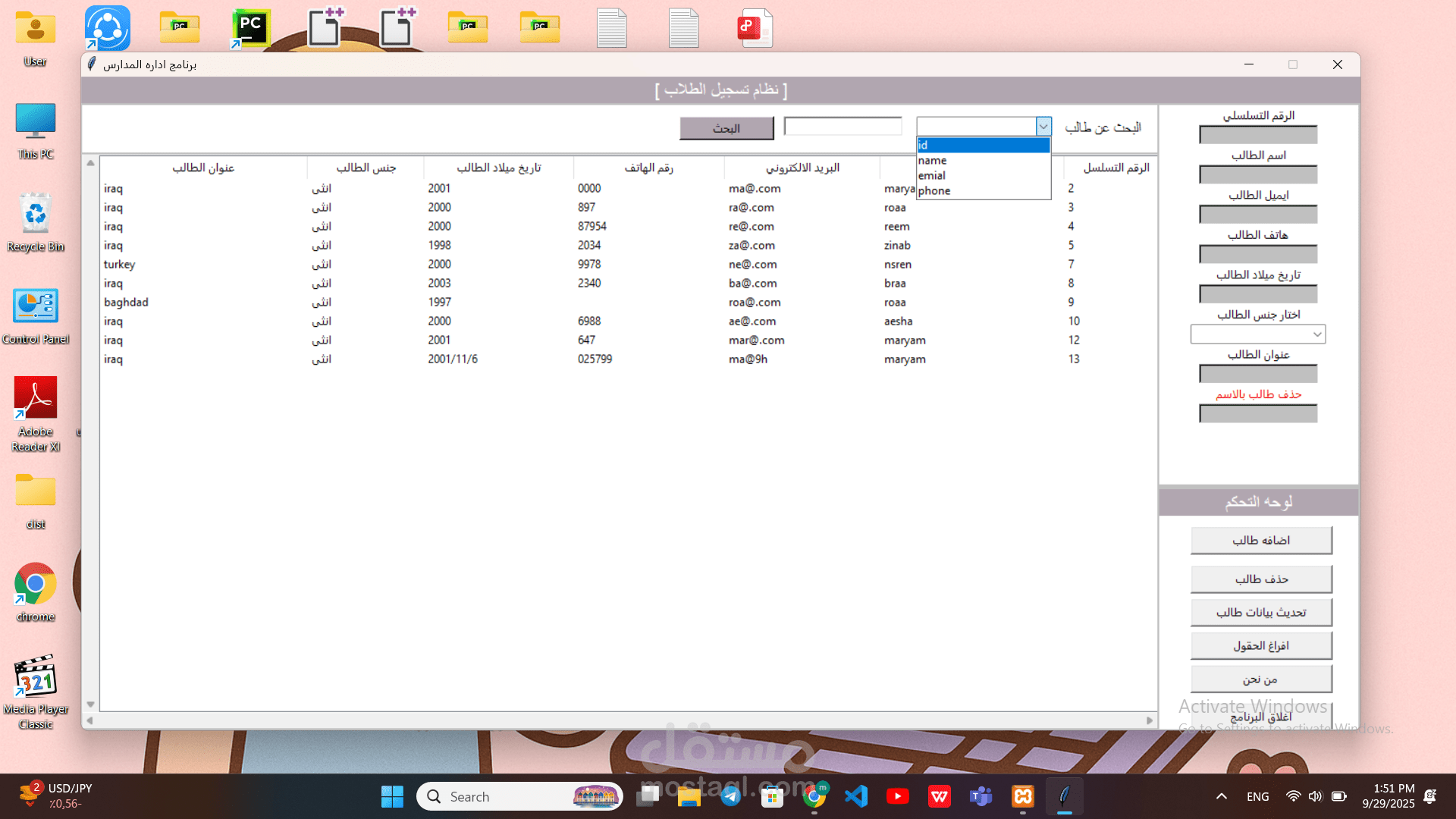The height and width of the screenshot is (819, 1456).
Task: Select 'name' in search dropdown list
Action: 983,160
